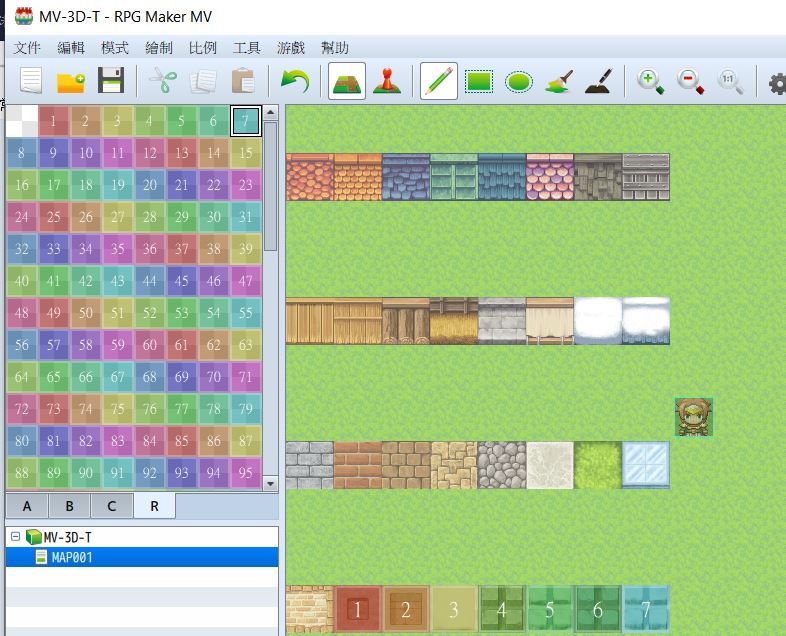Click the cobblestone floor tile on map
Screen dimensions: 786x636
[502, 465]
